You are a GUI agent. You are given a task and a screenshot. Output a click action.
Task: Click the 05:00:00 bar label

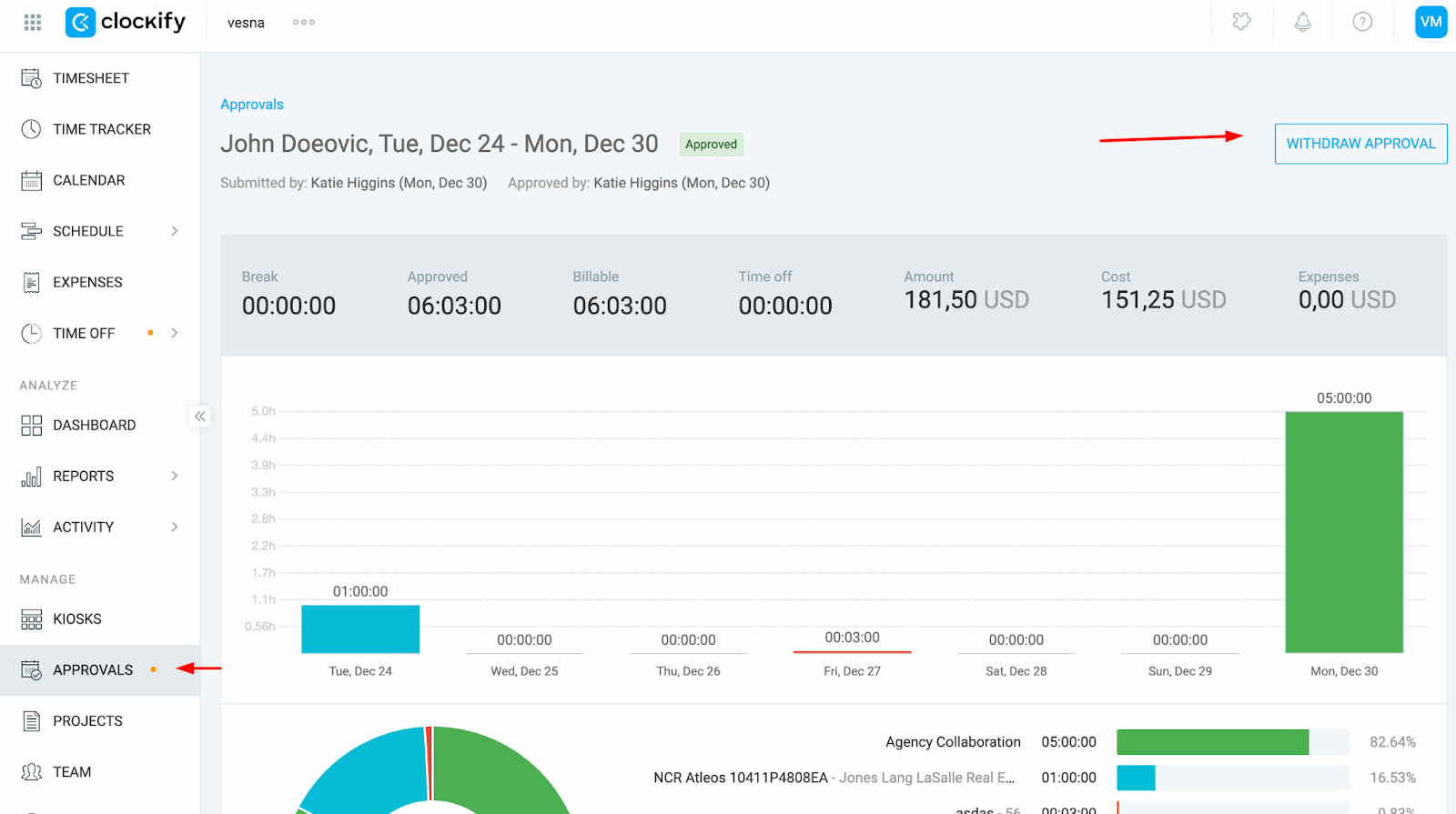pyautogui.click(x=1344, y=398)
